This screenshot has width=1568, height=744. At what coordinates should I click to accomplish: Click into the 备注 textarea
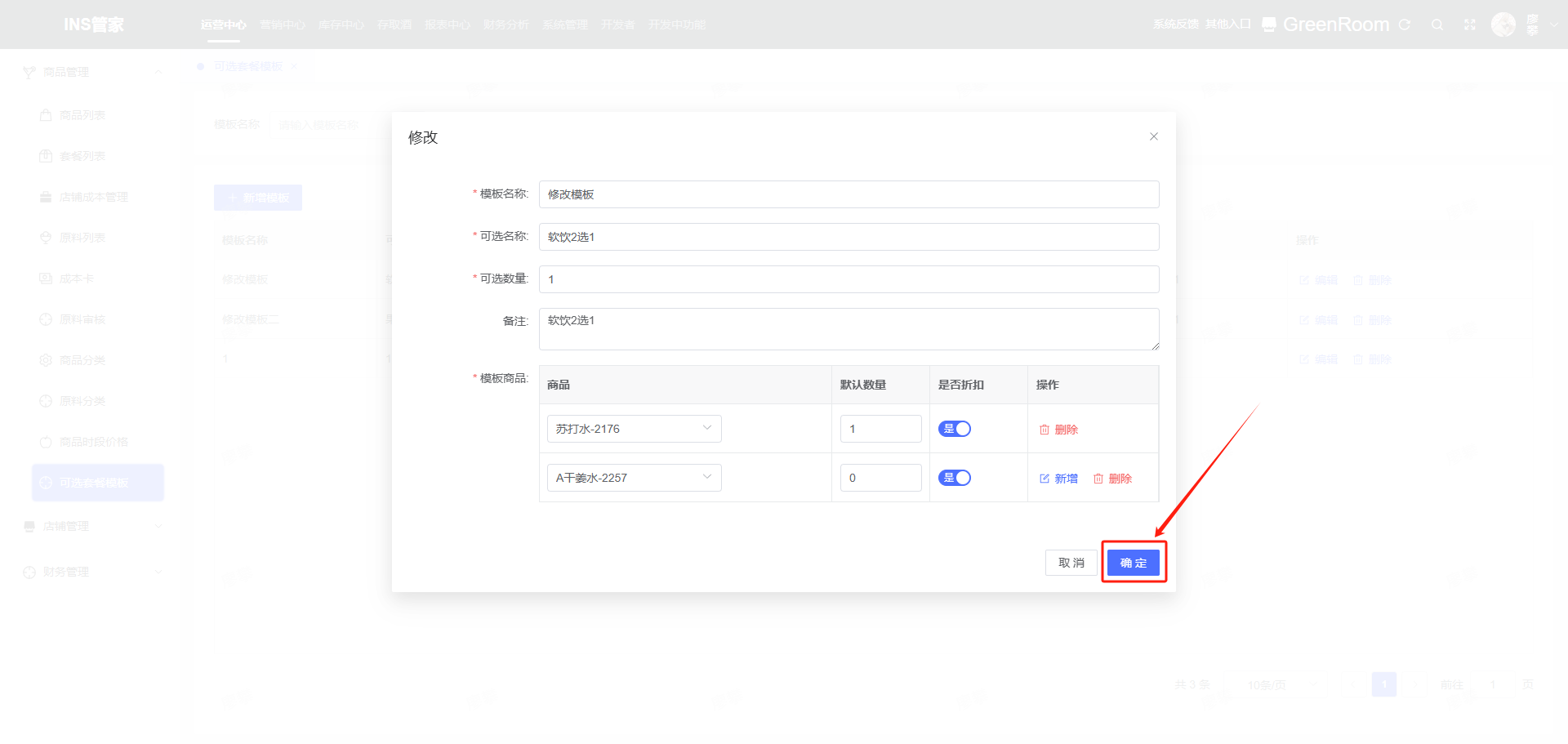click(849, 329)
